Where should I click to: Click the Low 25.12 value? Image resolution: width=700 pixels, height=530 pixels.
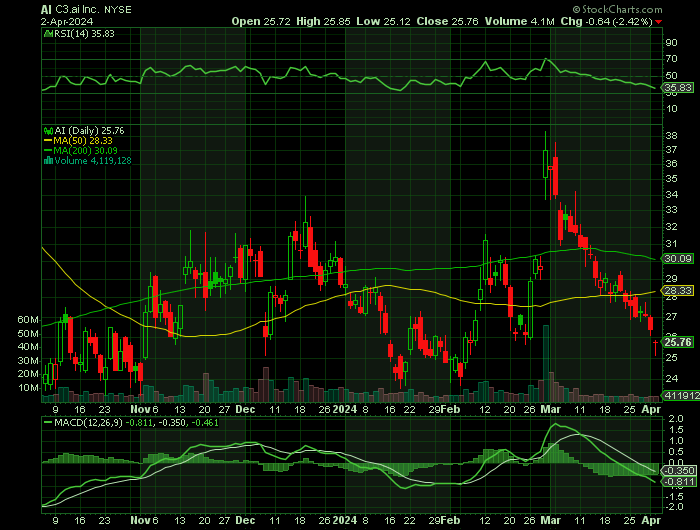pos(383,21)
